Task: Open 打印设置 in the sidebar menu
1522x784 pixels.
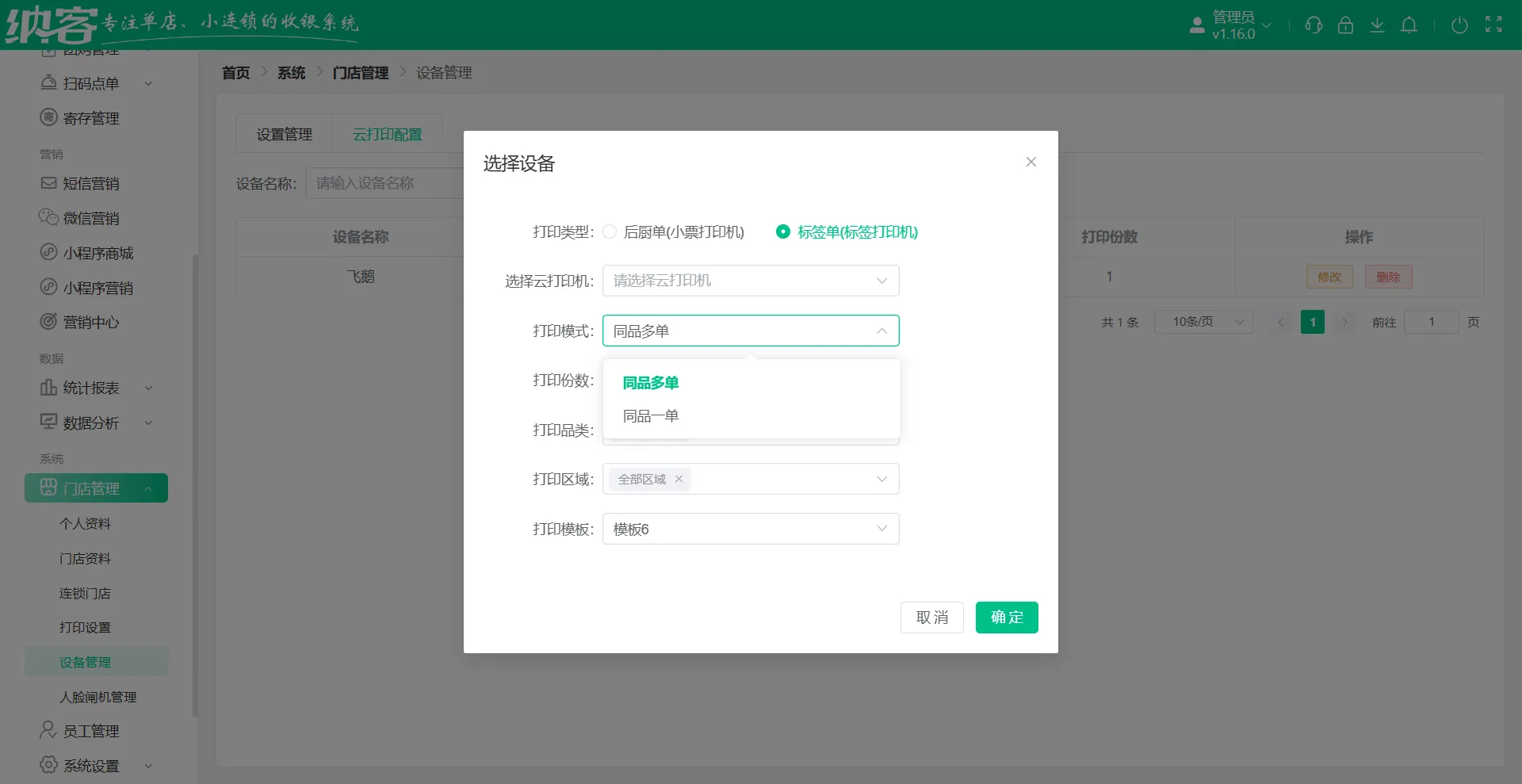Action: [x=86, y=627]
